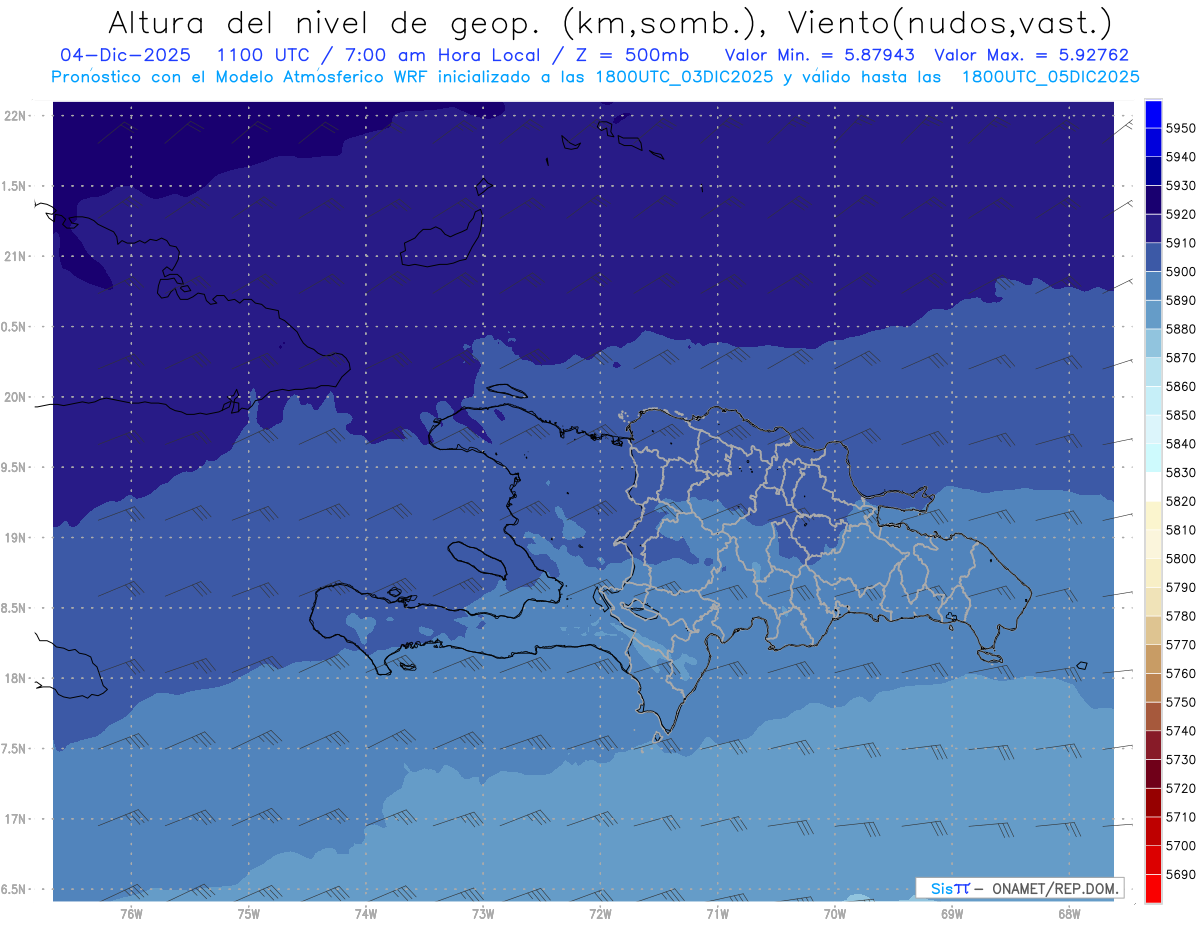Click the '5880' legend value
This screenshot has width=1200, height=927.
point(1181,329)
